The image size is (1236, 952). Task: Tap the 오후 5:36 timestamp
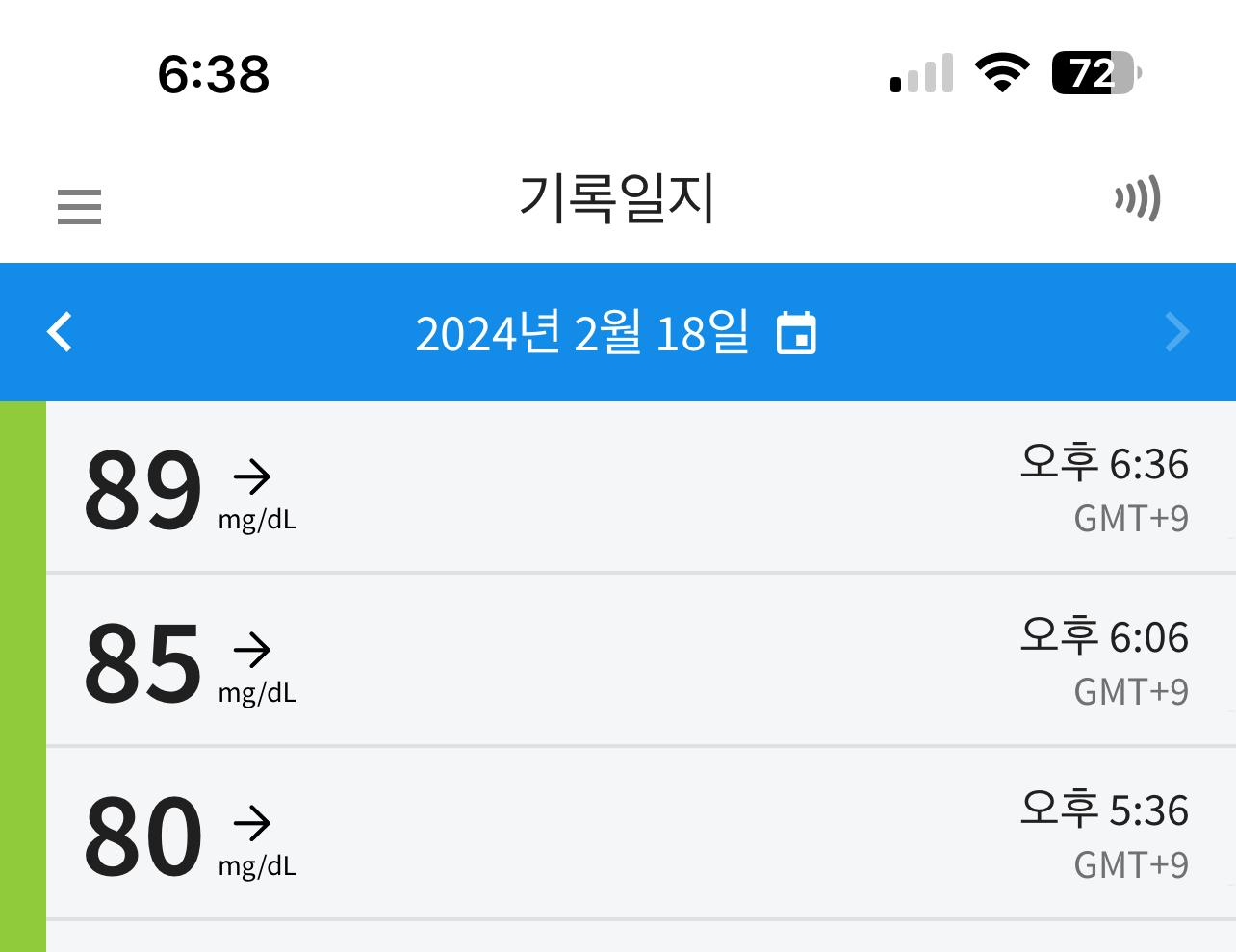click(x=1104, y=810)
